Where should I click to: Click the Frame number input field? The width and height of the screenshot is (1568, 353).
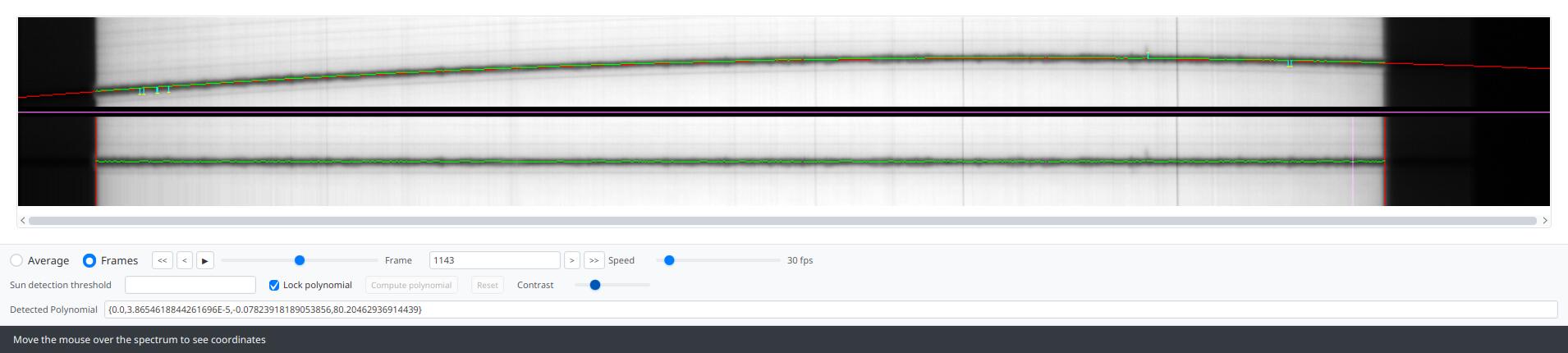[x=494, y=260]
